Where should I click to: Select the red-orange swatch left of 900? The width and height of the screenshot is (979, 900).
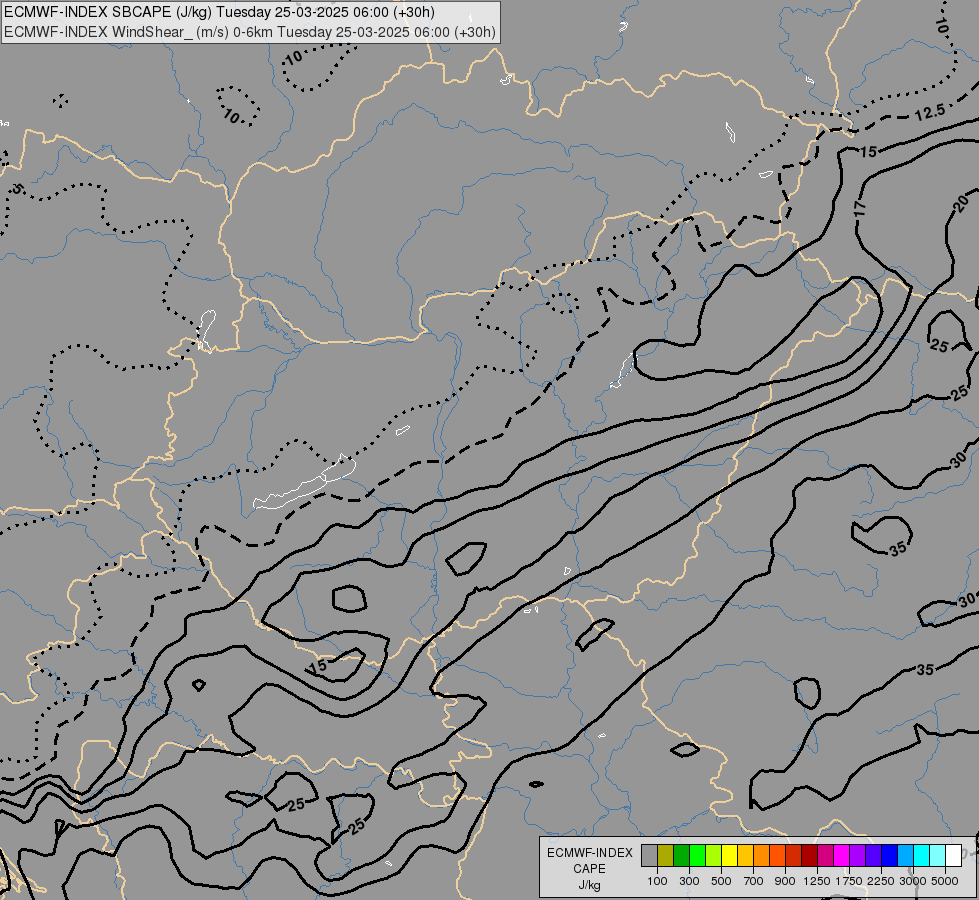point(777,855)
